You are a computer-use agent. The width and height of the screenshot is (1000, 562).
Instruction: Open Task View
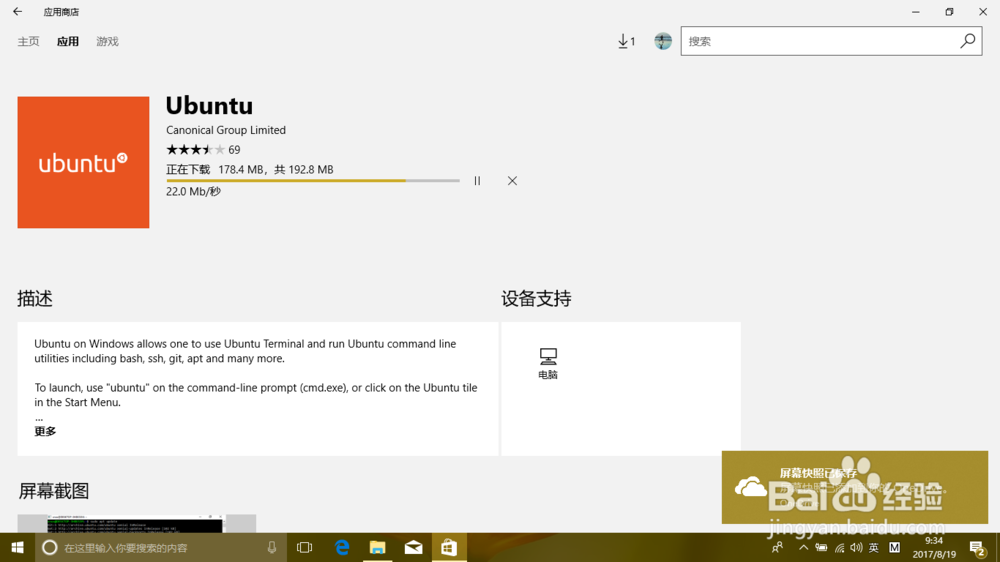[x=305, y=547]
